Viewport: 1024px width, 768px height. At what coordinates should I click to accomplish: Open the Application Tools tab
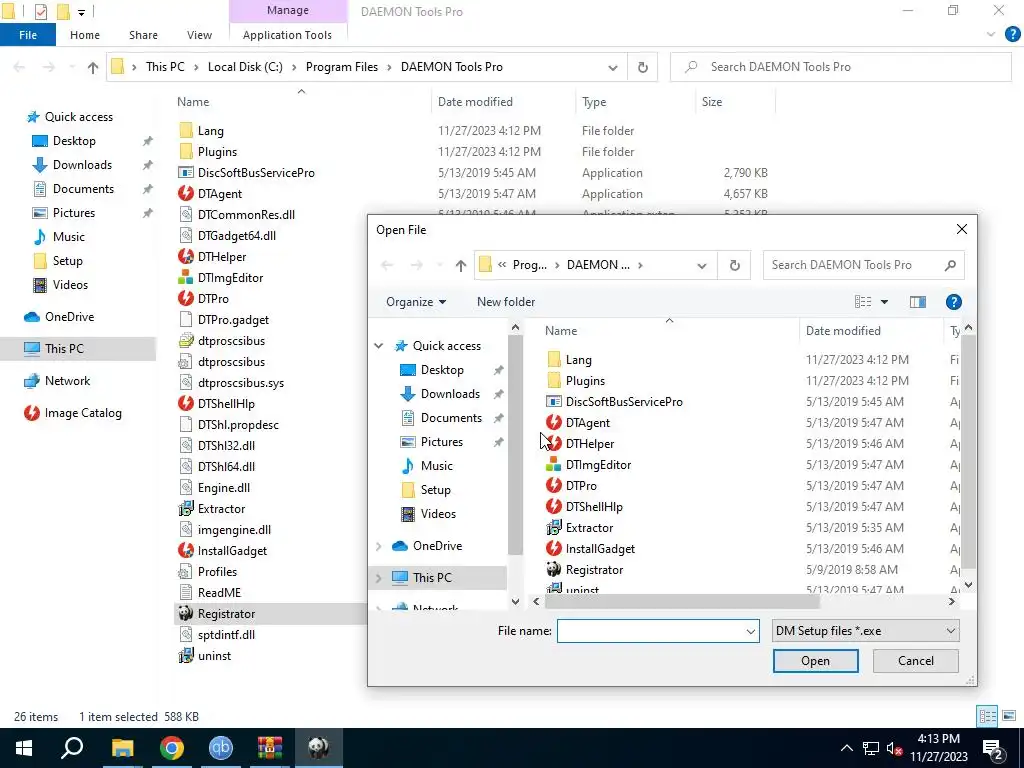[287, 35]
